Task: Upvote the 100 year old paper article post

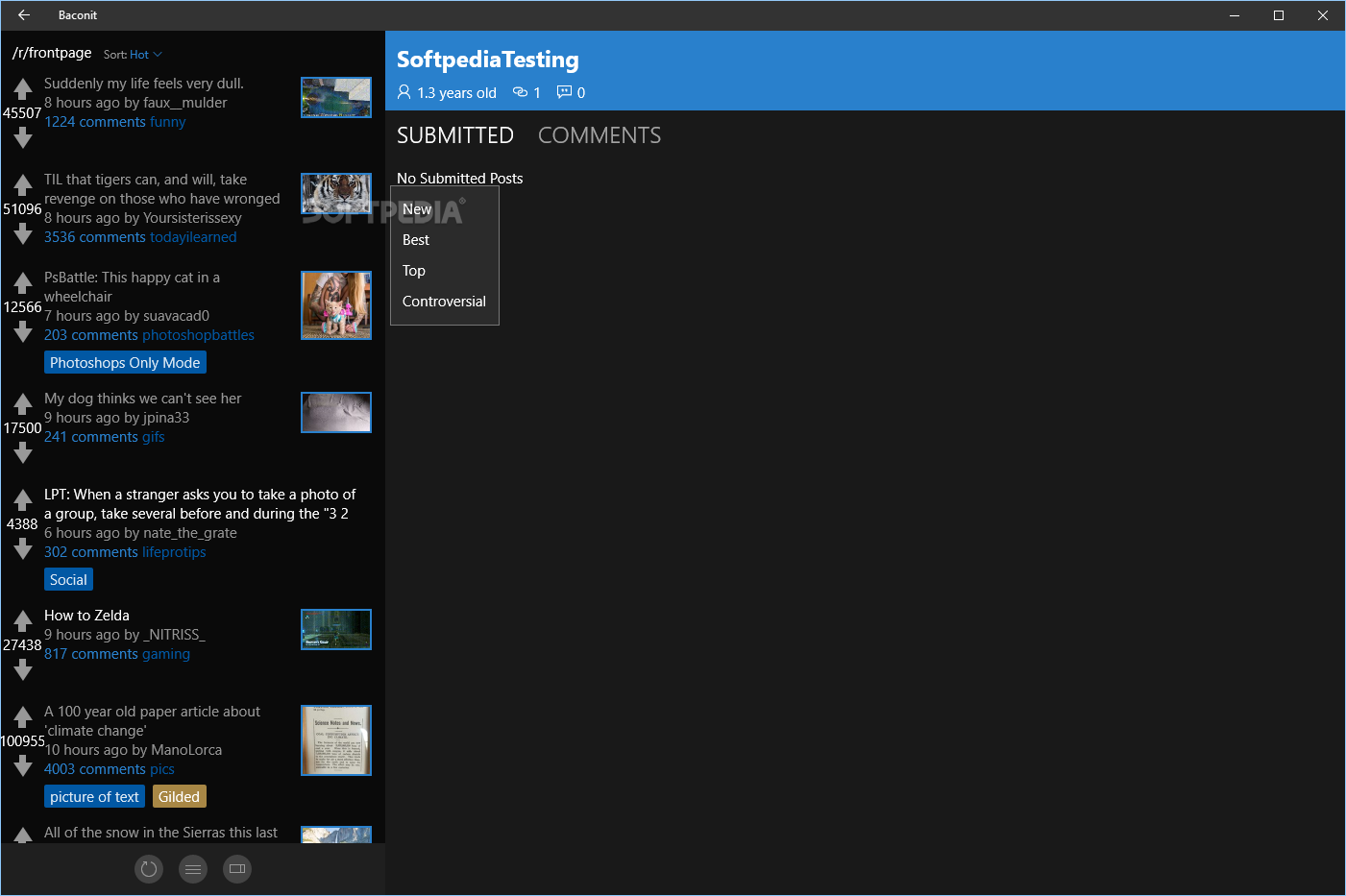Action: (x=23, y=717)
